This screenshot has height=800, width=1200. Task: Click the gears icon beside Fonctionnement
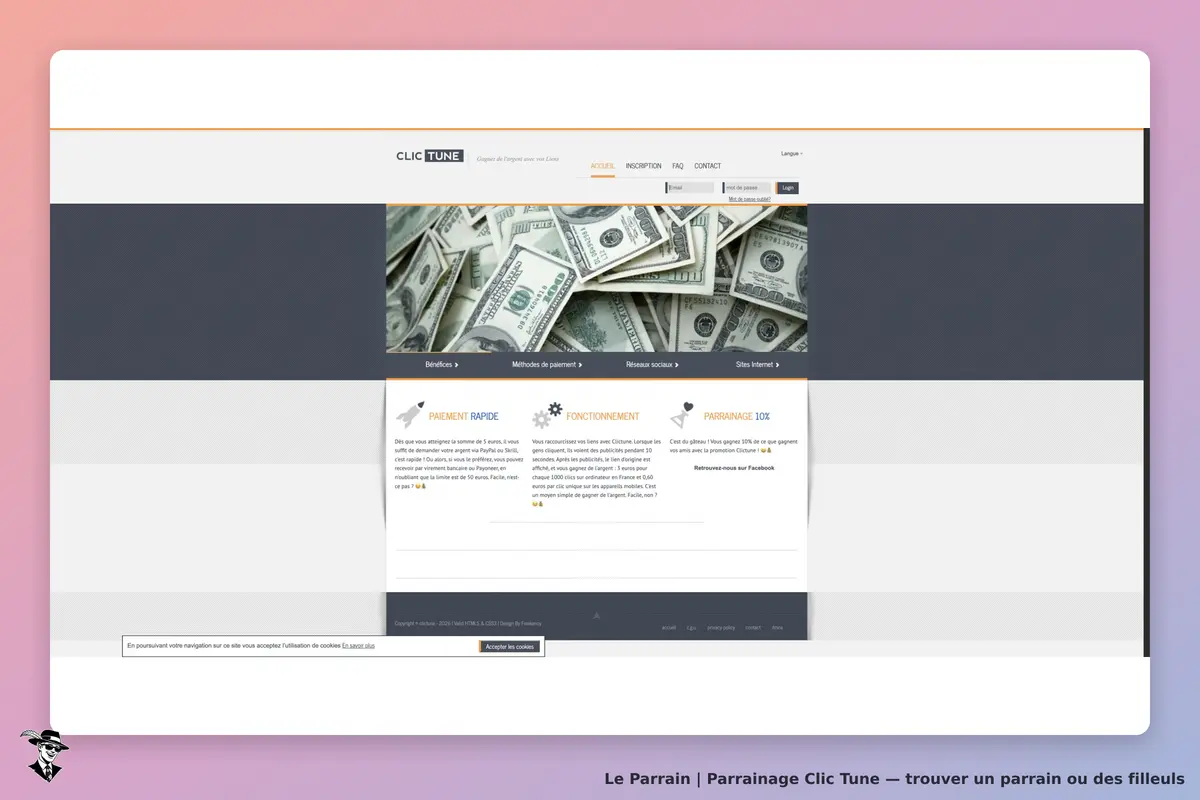[x=547, y=415]
